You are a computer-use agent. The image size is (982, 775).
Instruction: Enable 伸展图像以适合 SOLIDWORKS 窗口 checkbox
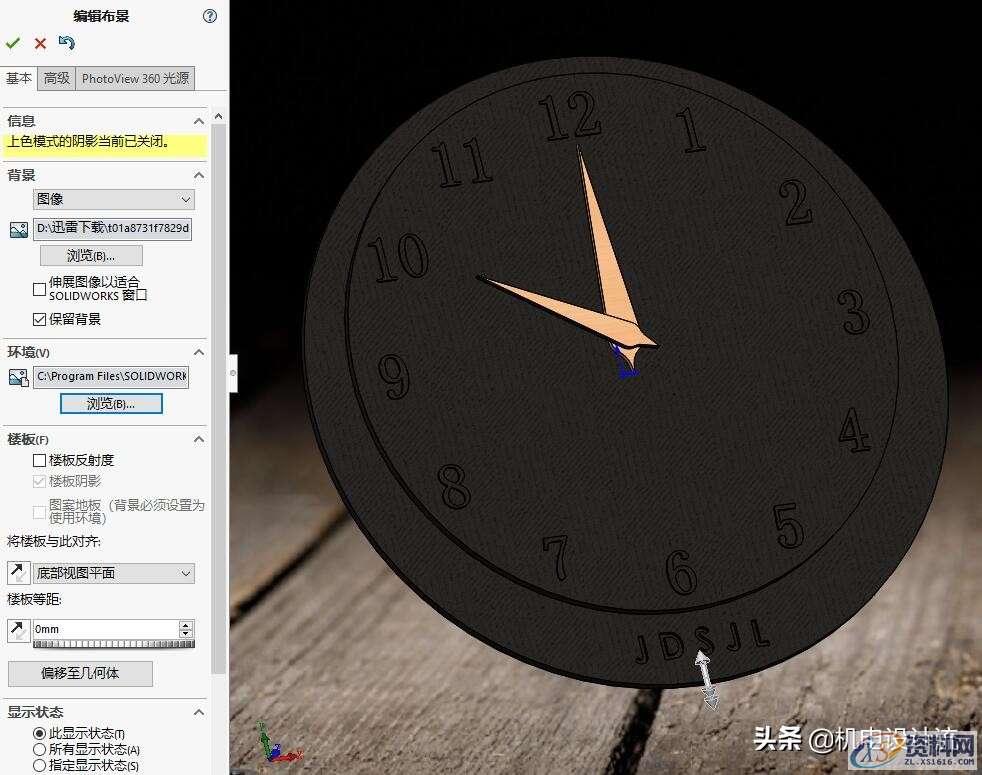coord(39,289)
